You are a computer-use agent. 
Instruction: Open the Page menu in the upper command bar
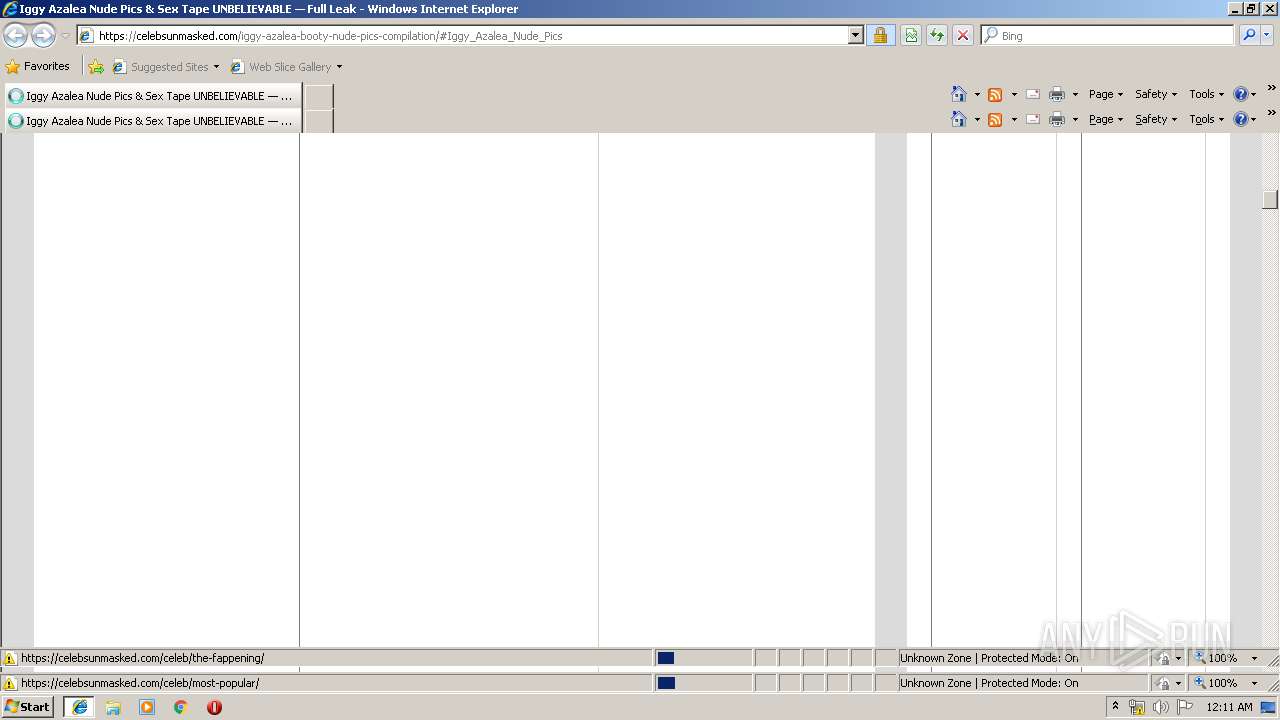pyautogui.click(x=1106, y=94)
